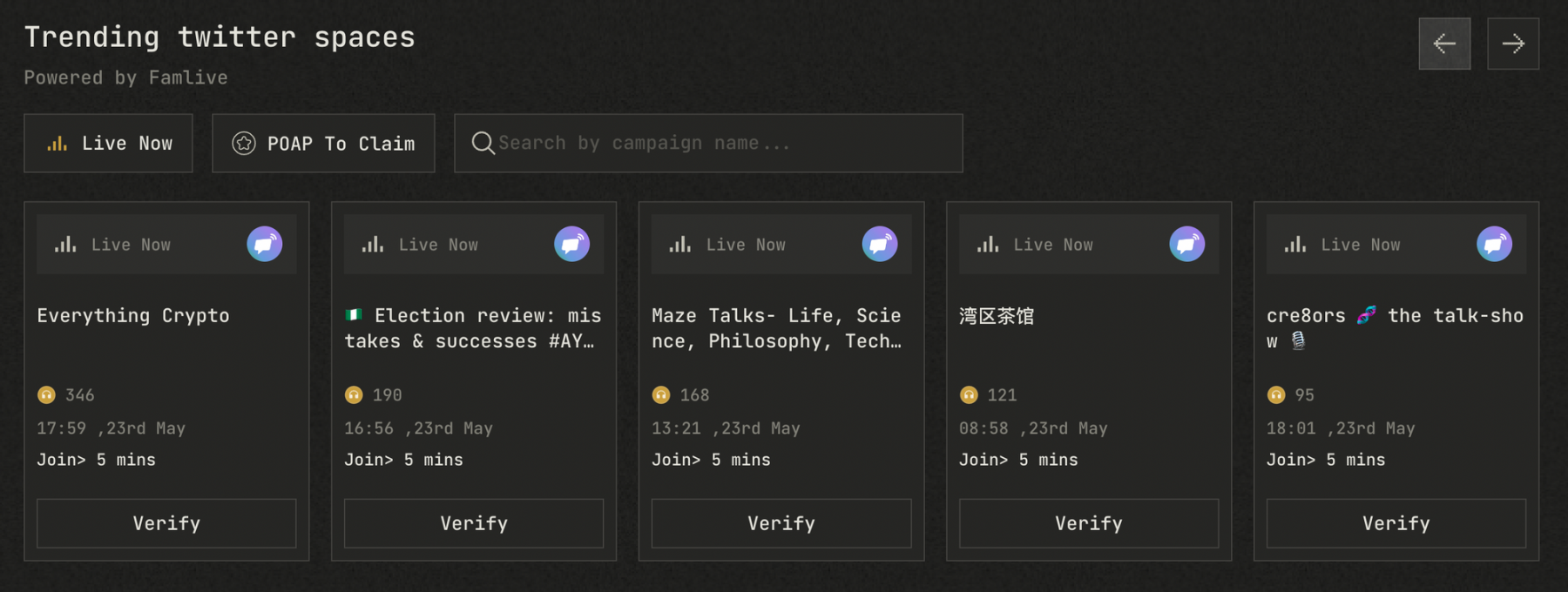This screenshot has height=592, width=1568.
Task: Click chat icon on Everything Crypto card
Action: (265, 245)
